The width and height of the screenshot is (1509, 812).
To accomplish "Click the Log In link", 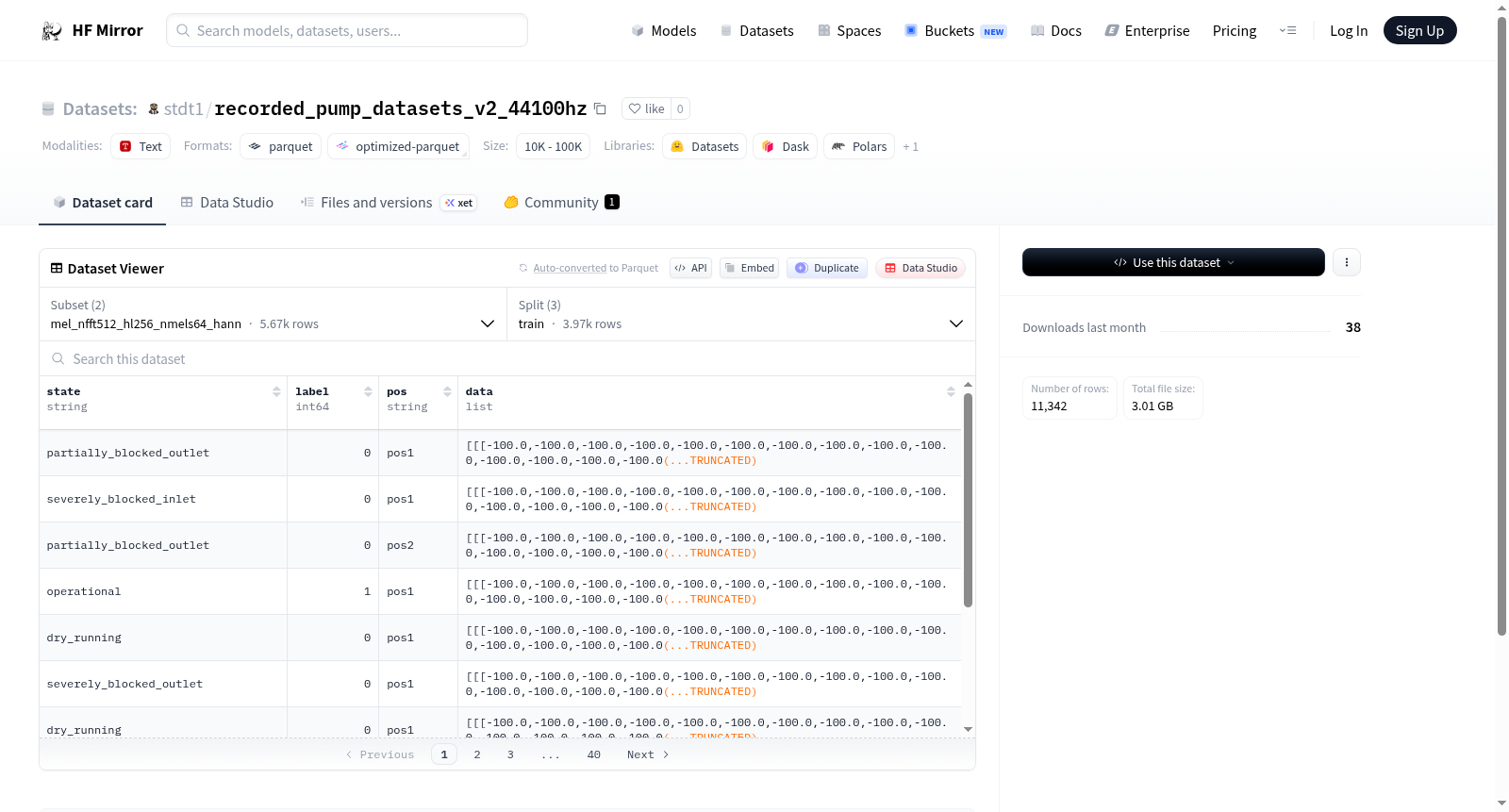I will [1349, 31].
